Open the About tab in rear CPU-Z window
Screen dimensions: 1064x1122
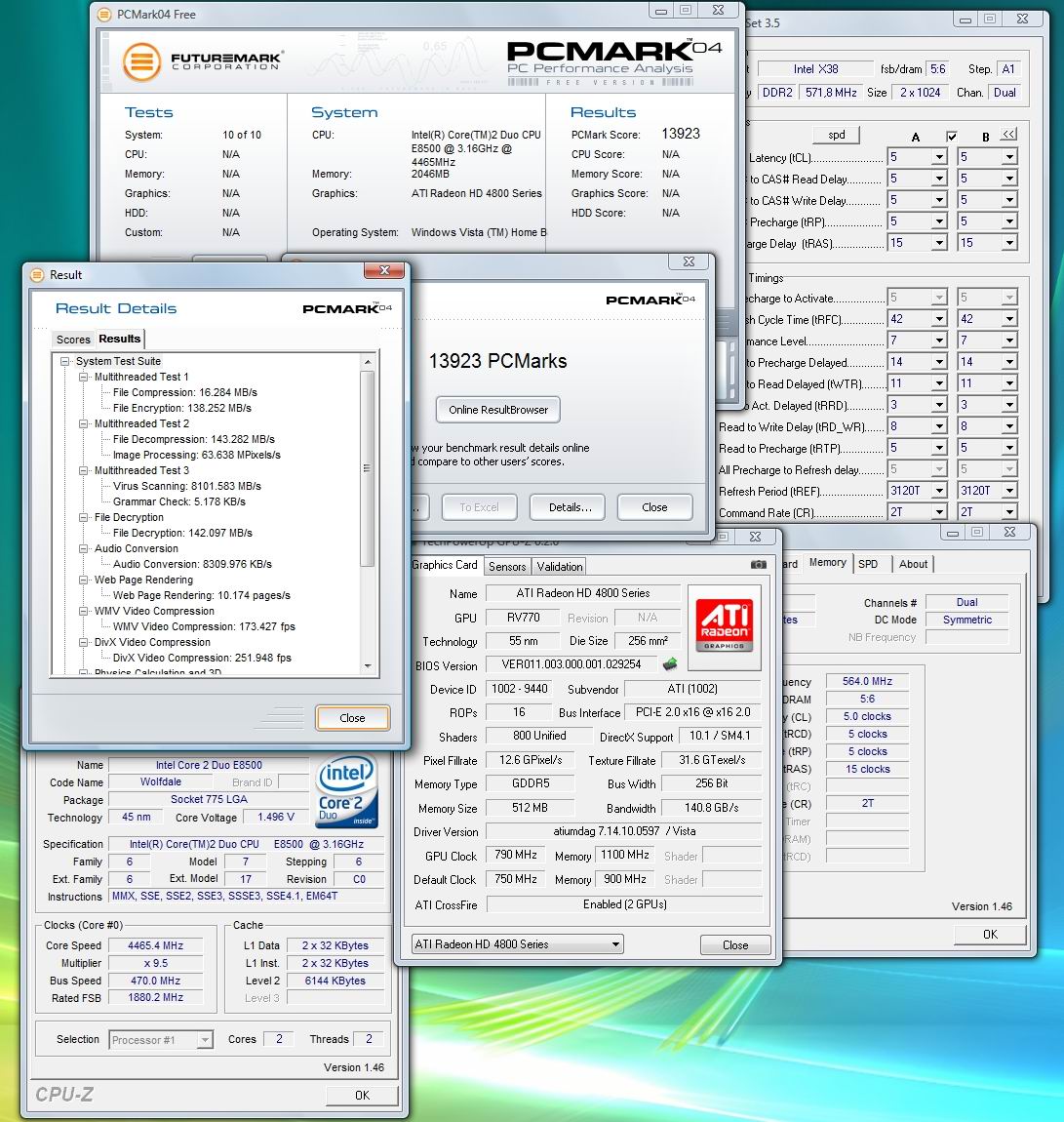(913, 564)
